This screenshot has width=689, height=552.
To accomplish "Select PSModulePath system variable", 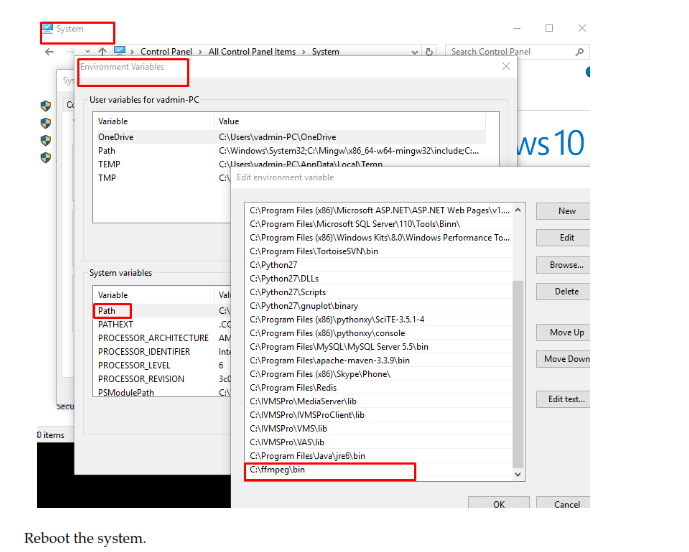I will (x=163, y=392).
